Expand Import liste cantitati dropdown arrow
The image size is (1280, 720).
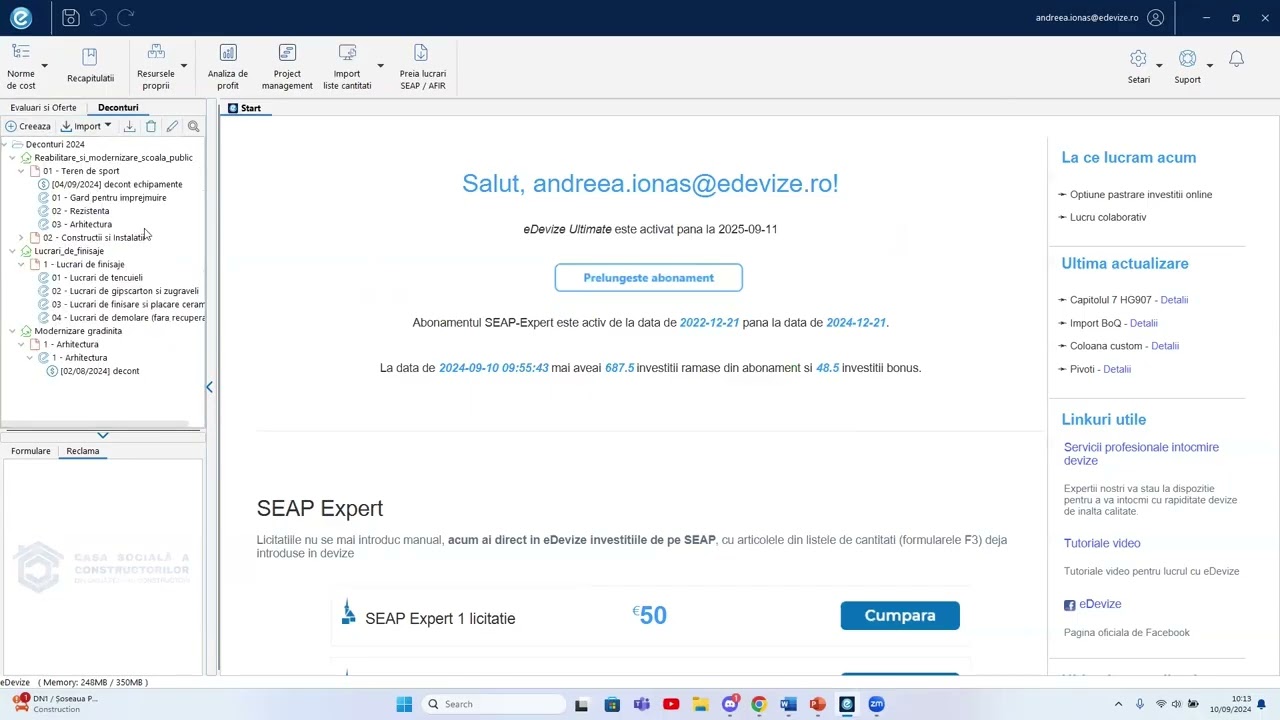click(x=380, y=66)
